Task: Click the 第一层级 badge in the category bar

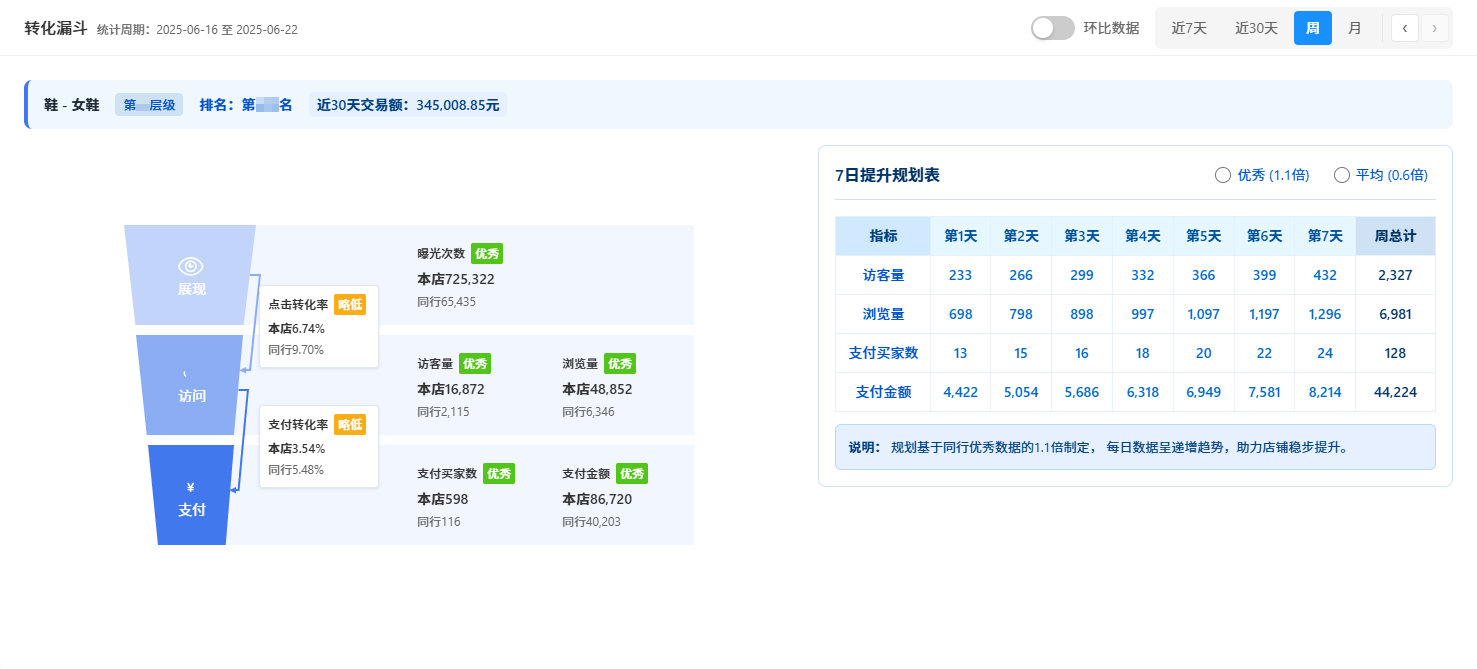Action: (x=148, y=104)
